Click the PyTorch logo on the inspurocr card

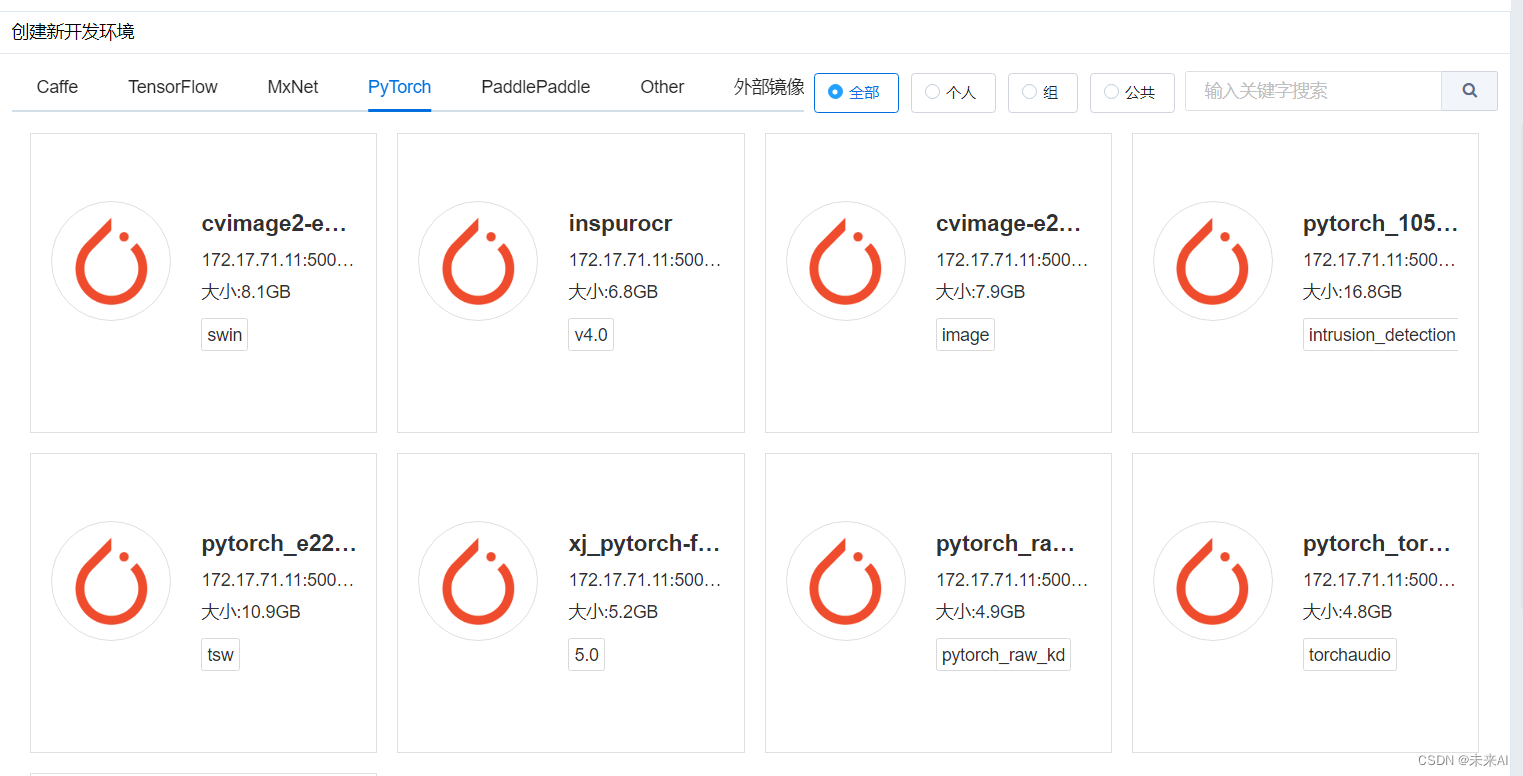(478, 261)
